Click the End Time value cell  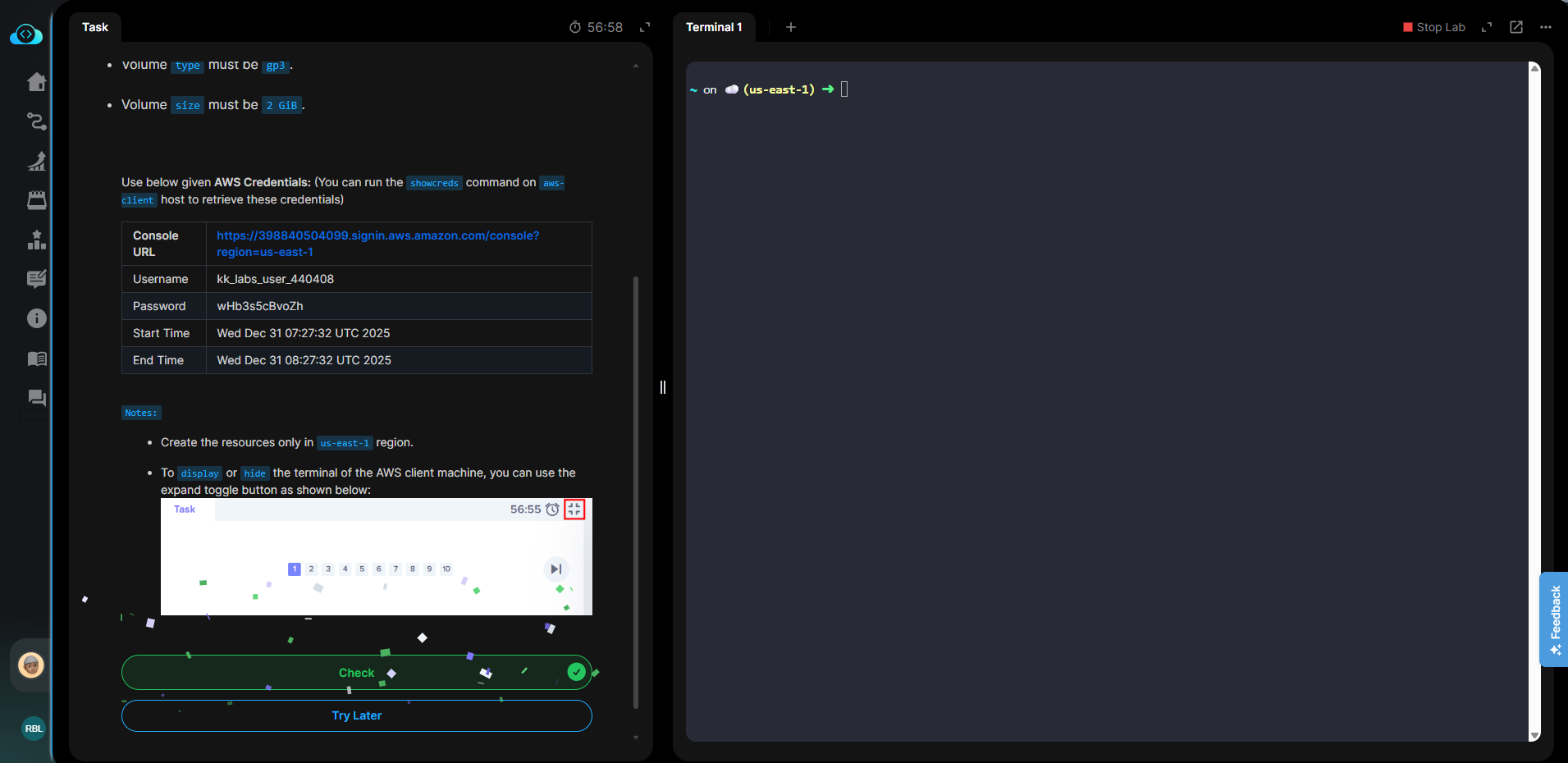pos(399,360)
